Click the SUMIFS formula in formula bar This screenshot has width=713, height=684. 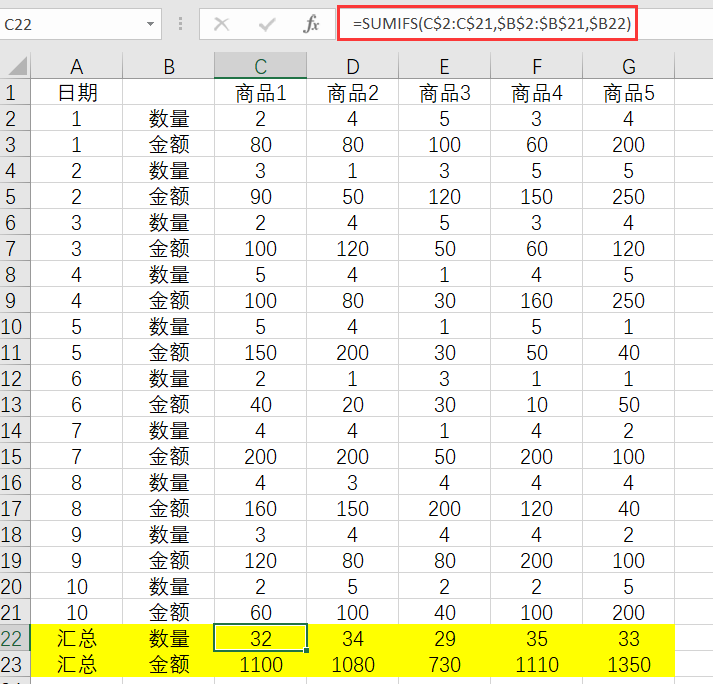[492, 24]
